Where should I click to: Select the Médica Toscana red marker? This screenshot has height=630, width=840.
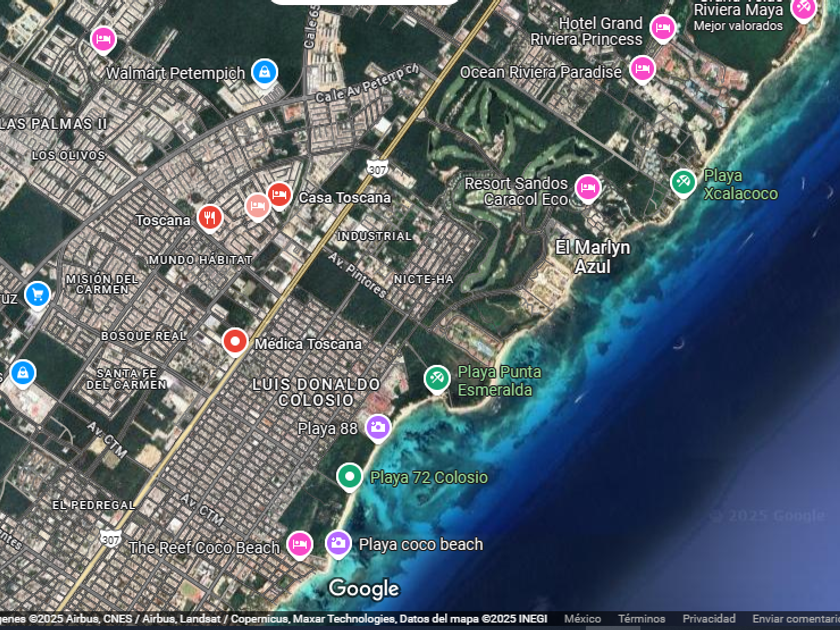point(235,341)
